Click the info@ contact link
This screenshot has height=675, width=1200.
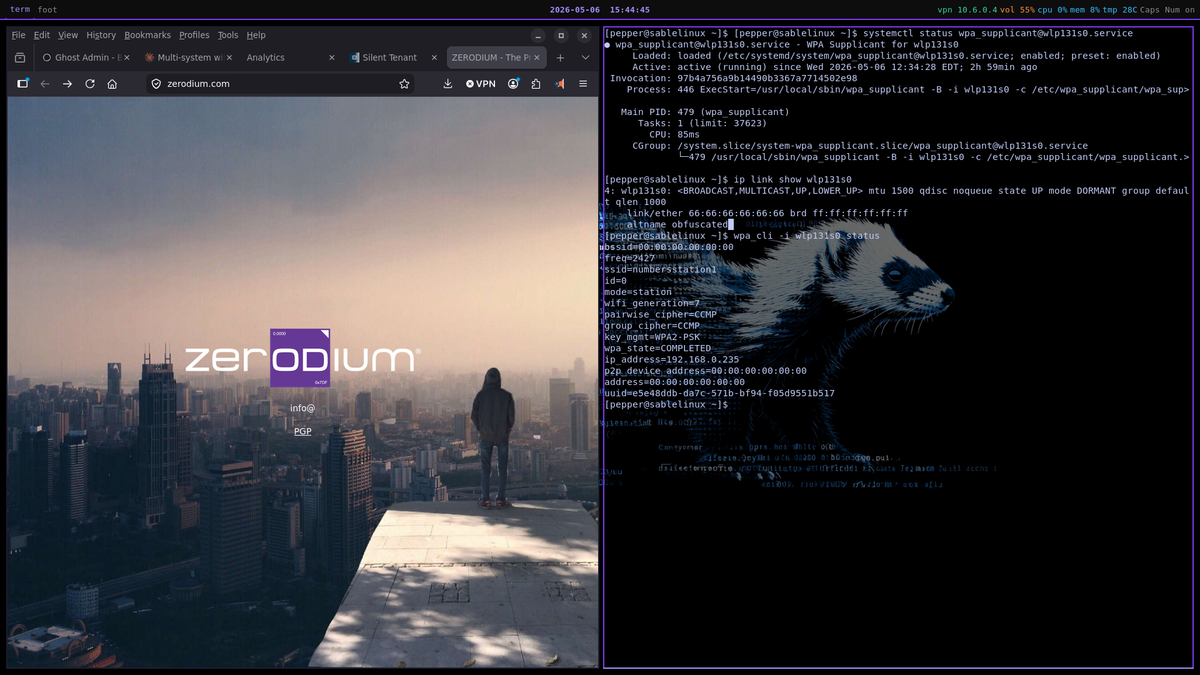[x=302, y=408]
